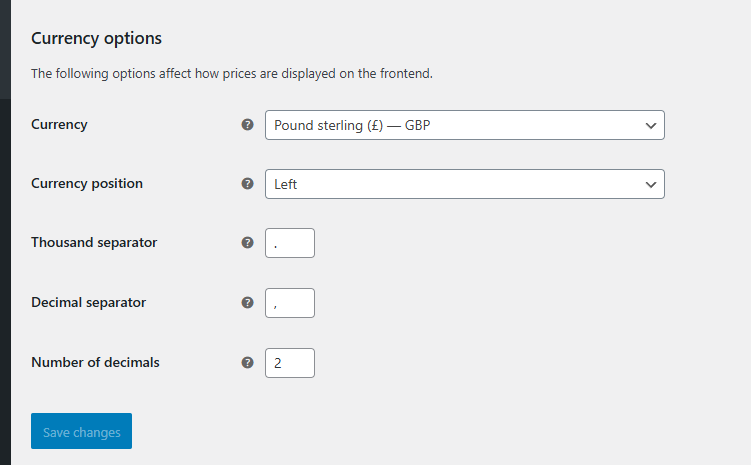Open the Currency position dropdown showing Left
The width and height of the screenshot is (751, 465).
(465, 184)
